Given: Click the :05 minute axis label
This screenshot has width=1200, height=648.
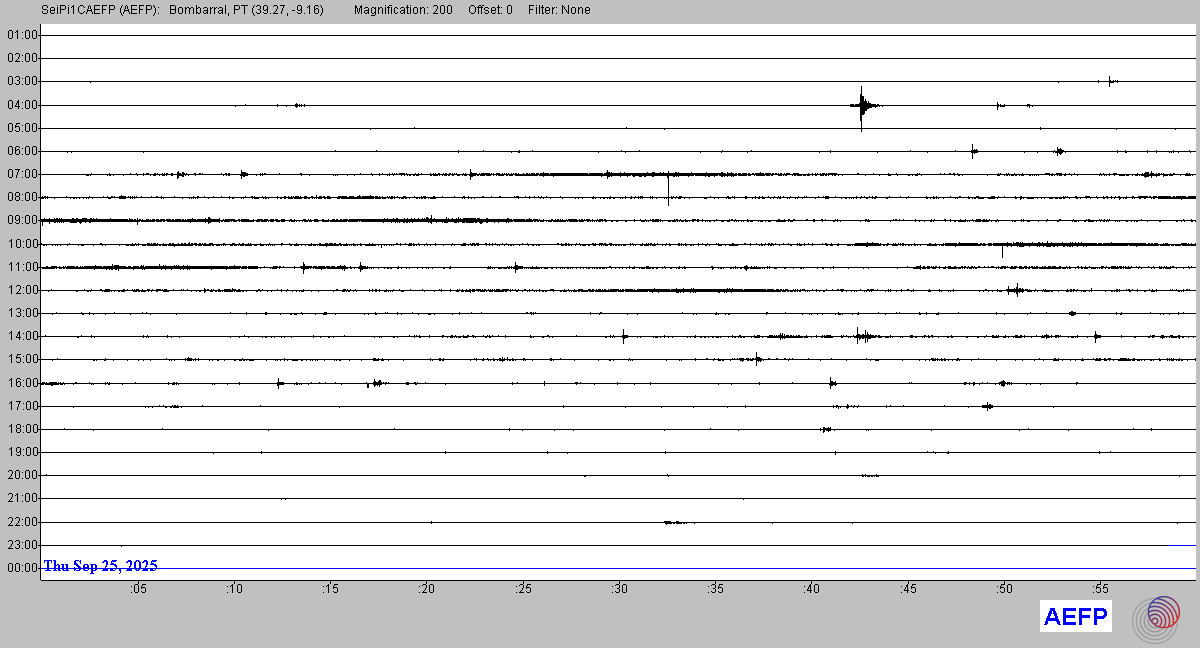Looking at the screenshot, I should (137, 589).
